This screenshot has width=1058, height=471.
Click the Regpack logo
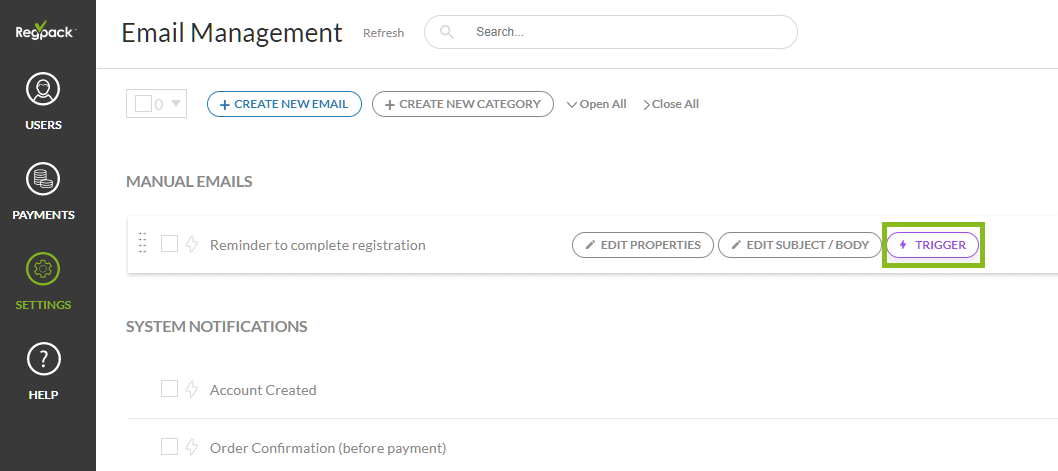(x=46, y=30)
